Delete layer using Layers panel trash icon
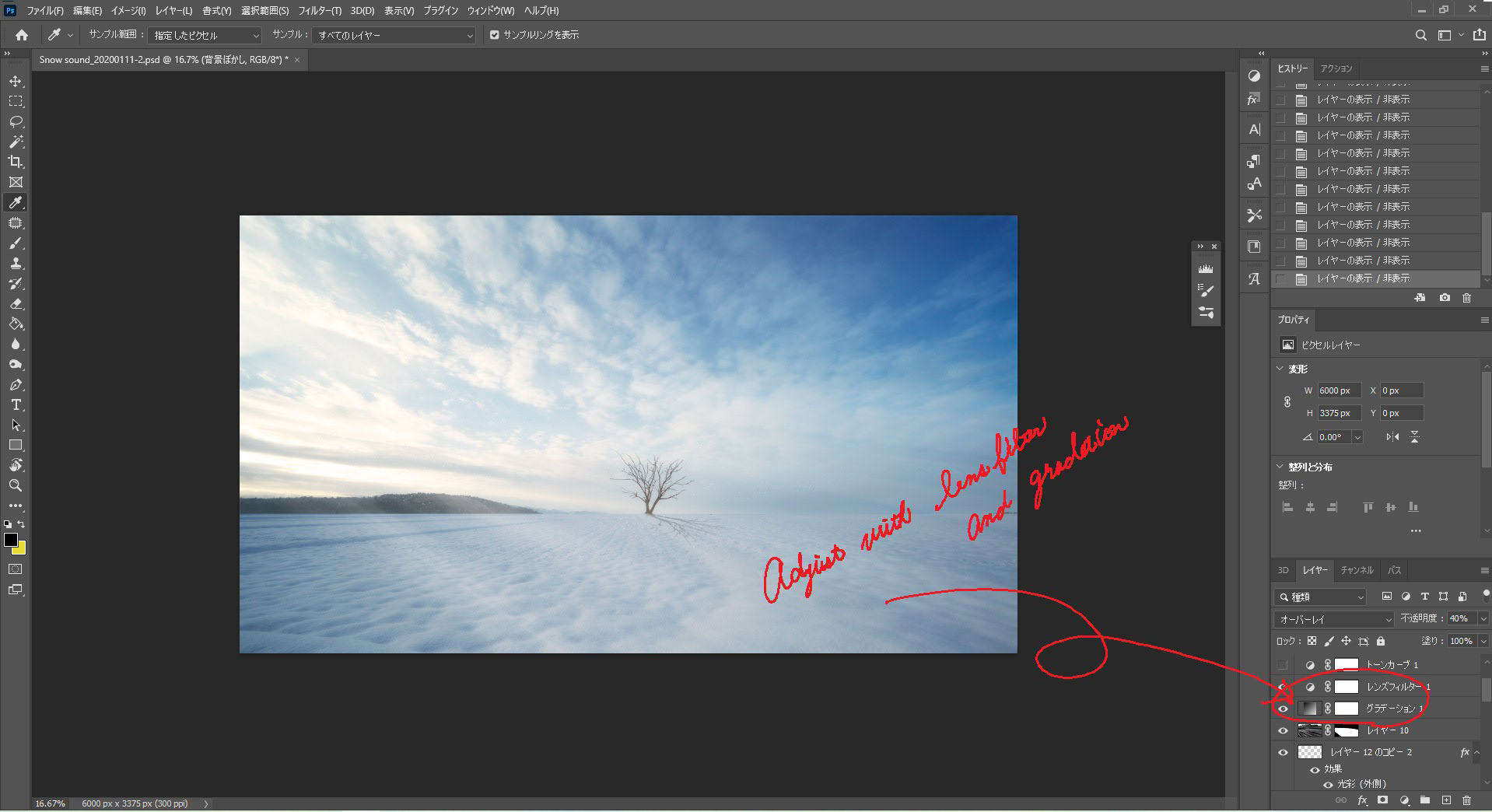This screenshot has width=1492, height=812. [x=1466, y=800]
